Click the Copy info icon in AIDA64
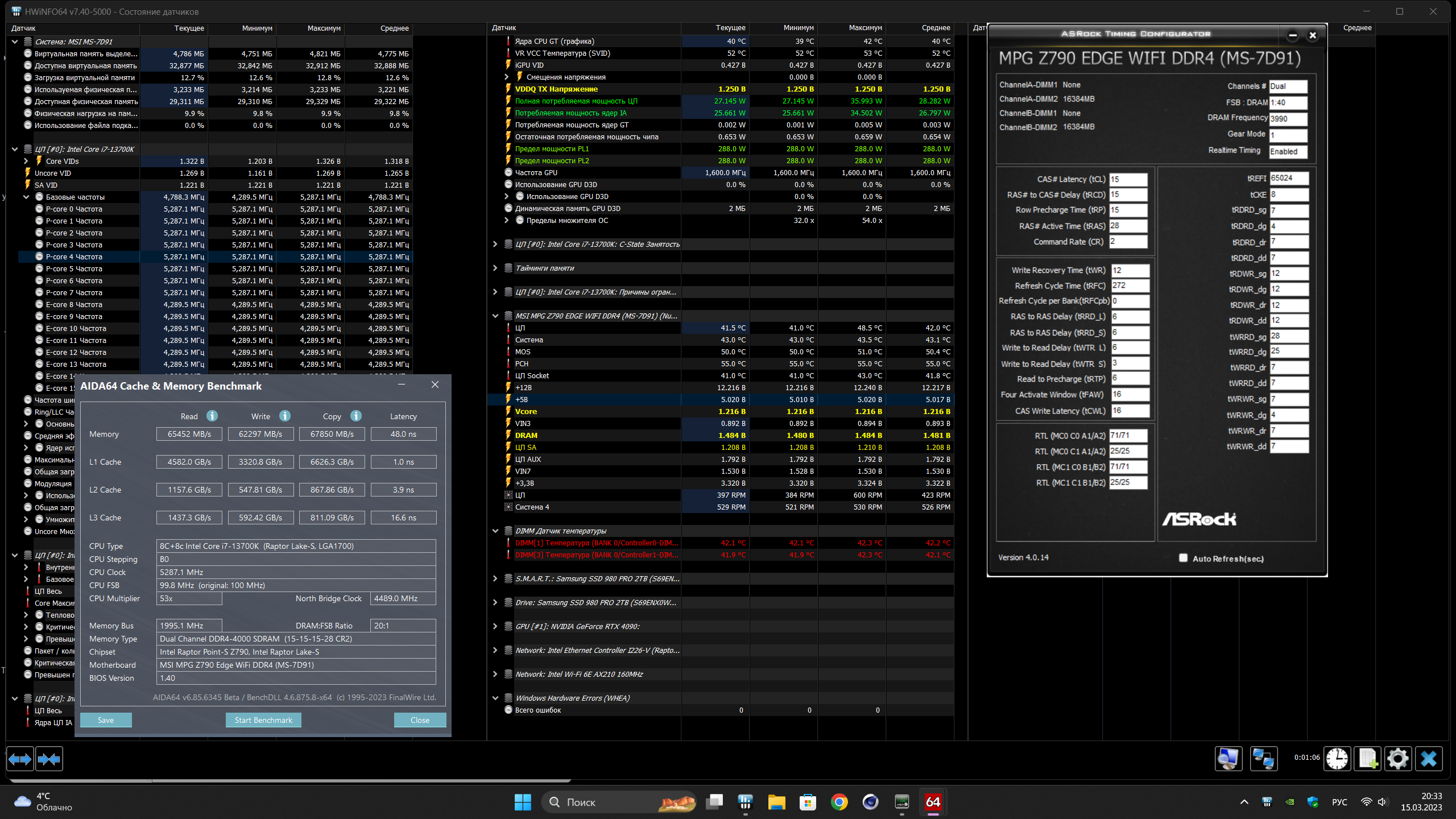 tap(356, 416)
